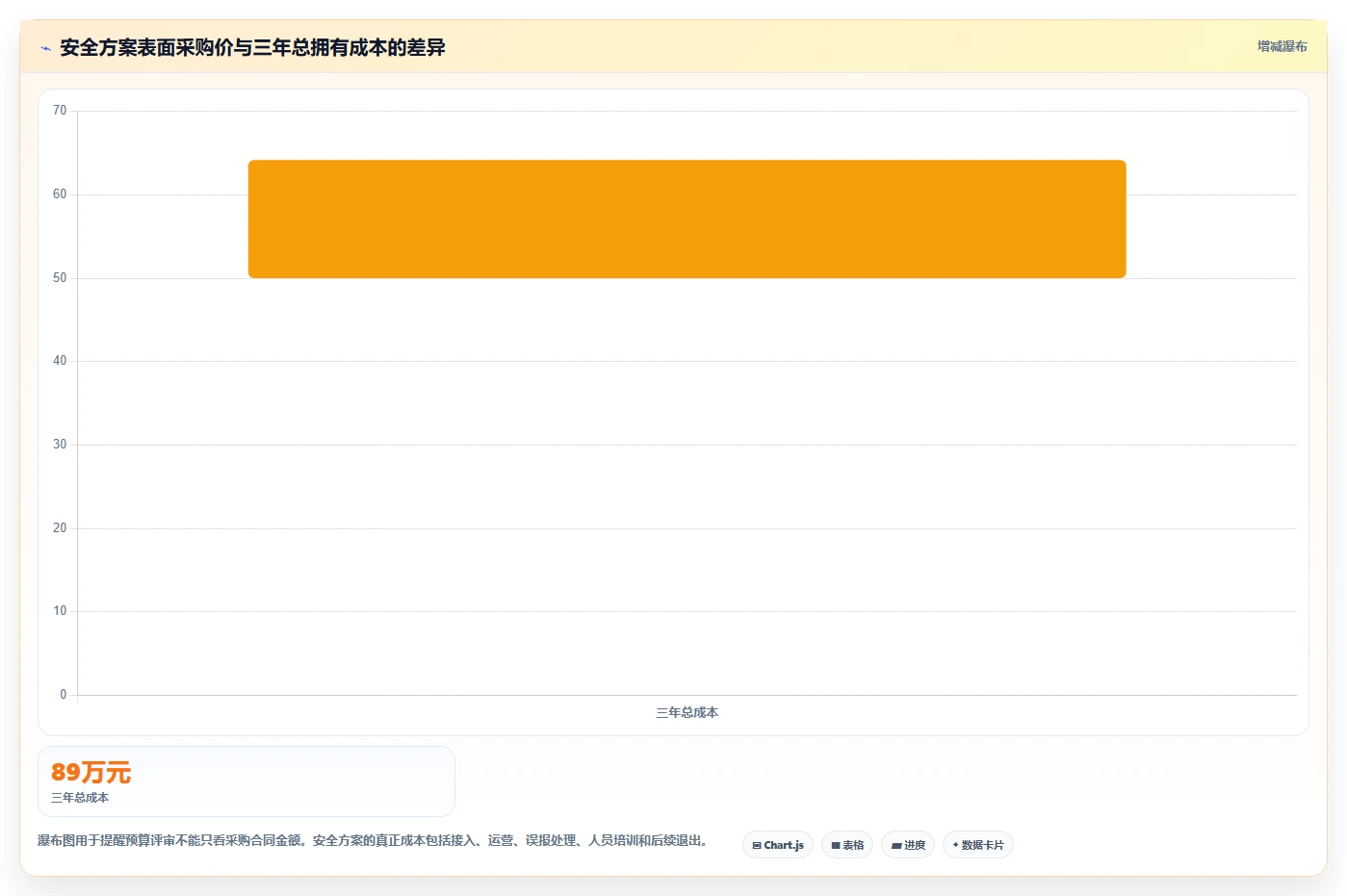Image resolution: width=1347 pixels, height=896 pixels.
Task: Click the y-axis label 10
Action: (60, 611)
